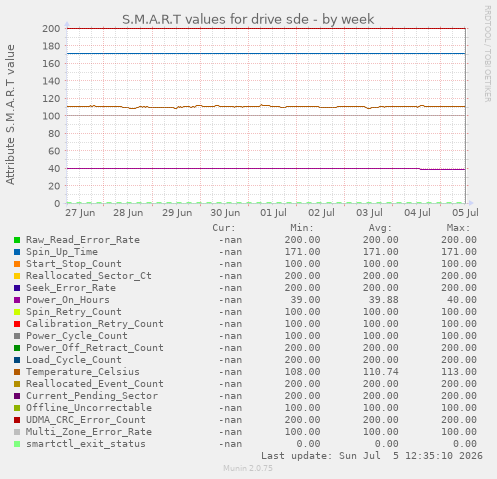Click the Power_On_Hours purple legend swatch
497x479 pixels.
17,300
